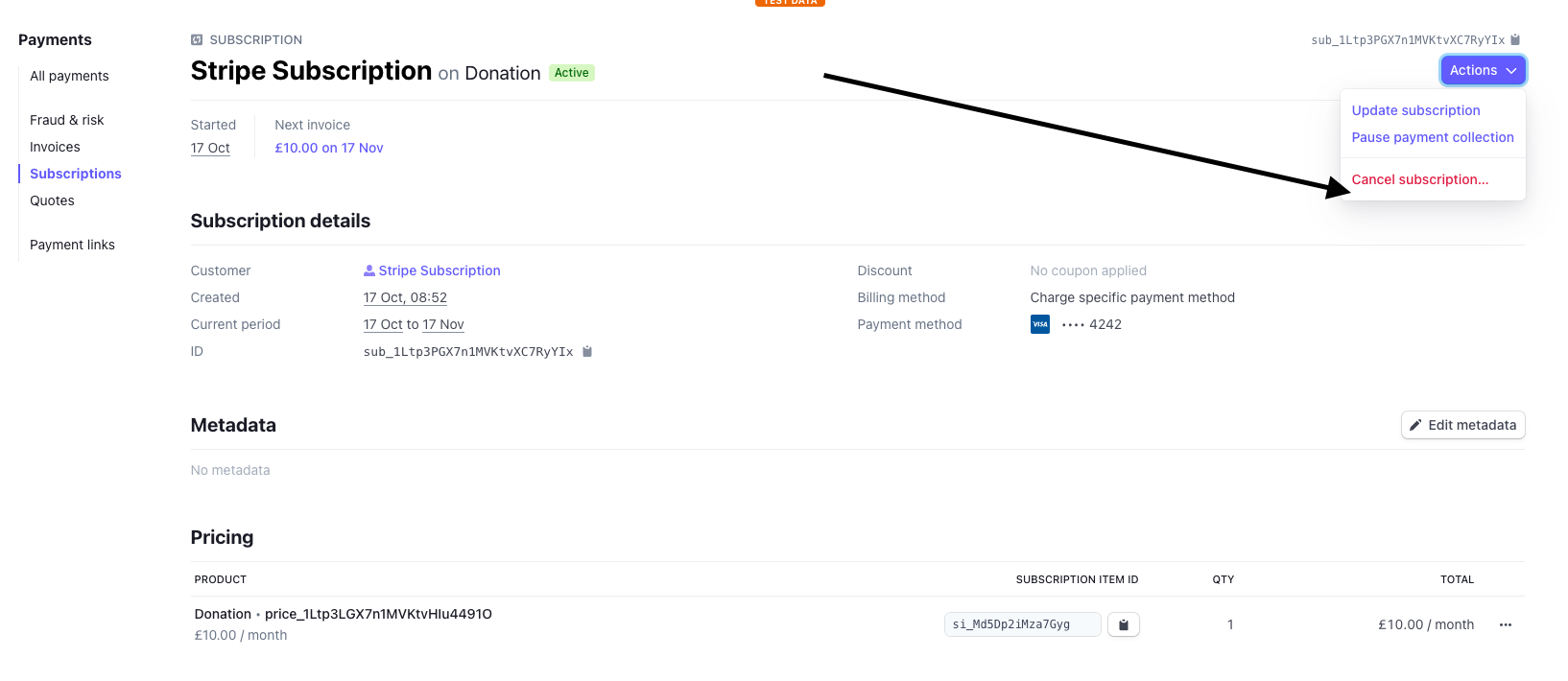The width and height of the screenshot is (1568, 681).
Task: Copy the ID in Subscription details
Action: [587, 352]
